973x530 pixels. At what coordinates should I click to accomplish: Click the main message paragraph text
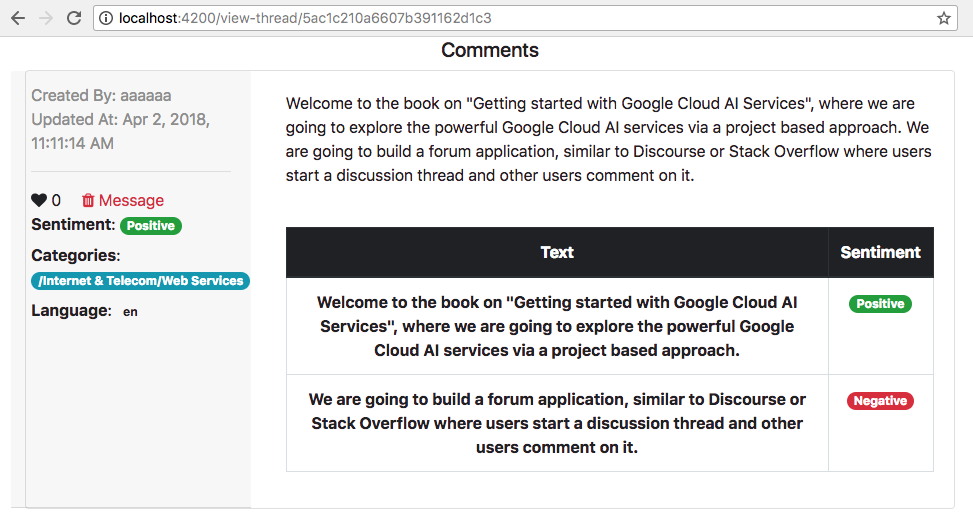(609, 139)
